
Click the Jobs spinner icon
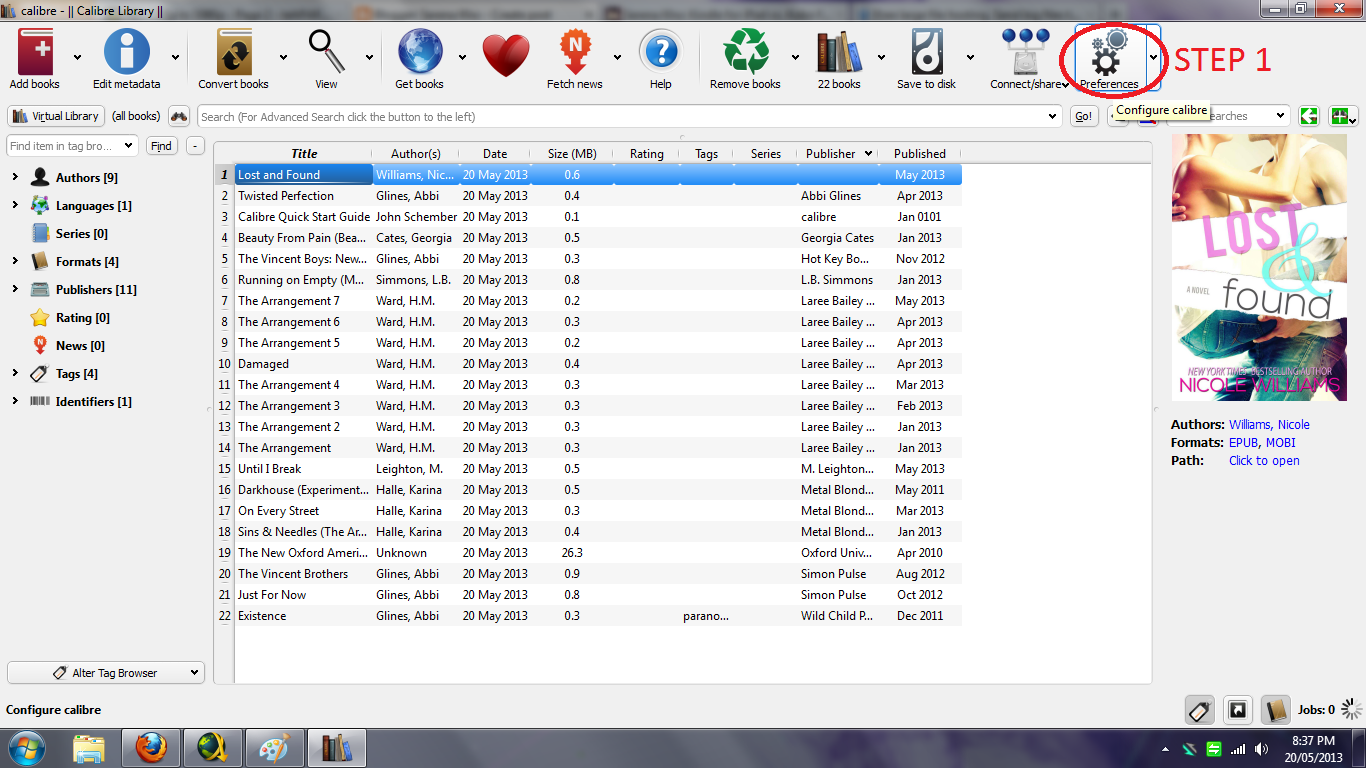[x=1351, y=710]
